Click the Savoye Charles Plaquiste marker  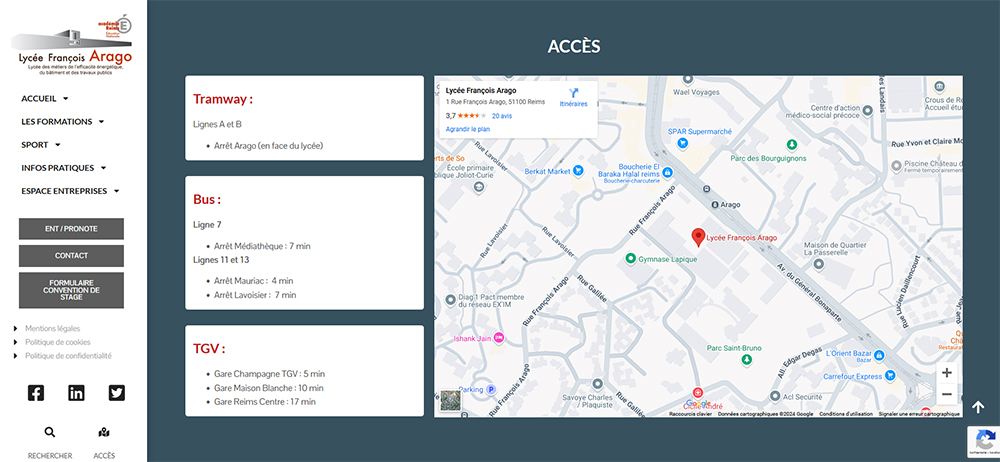[598, 384]
